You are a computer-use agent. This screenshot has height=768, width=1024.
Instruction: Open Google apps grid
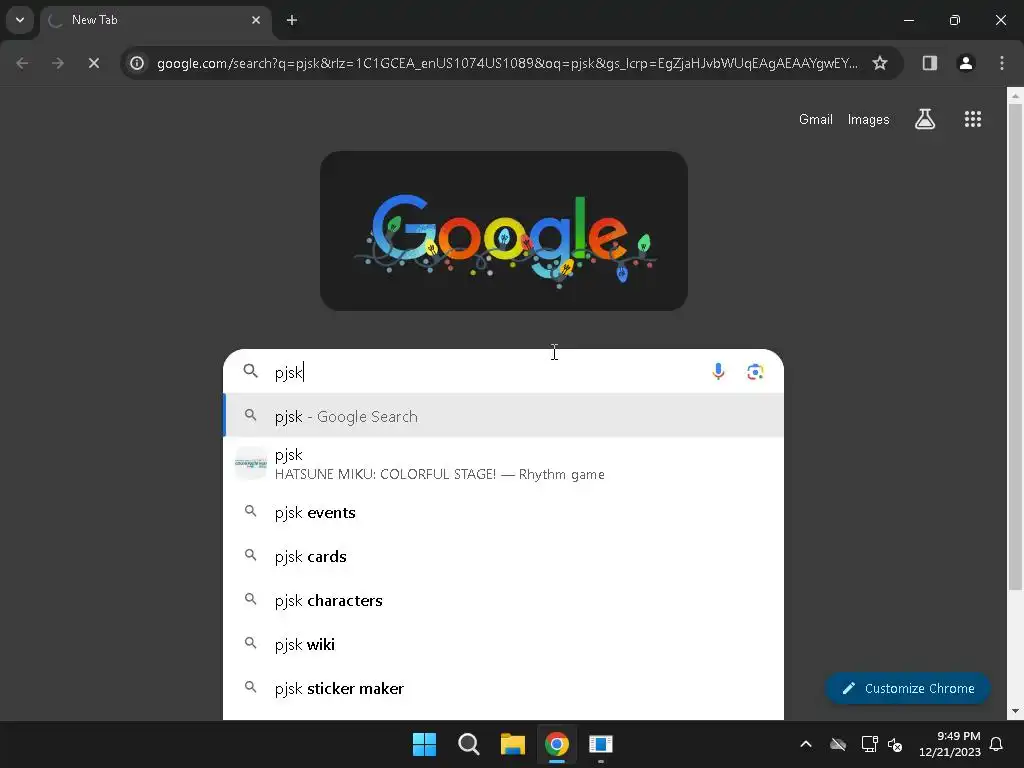[973, 119]
